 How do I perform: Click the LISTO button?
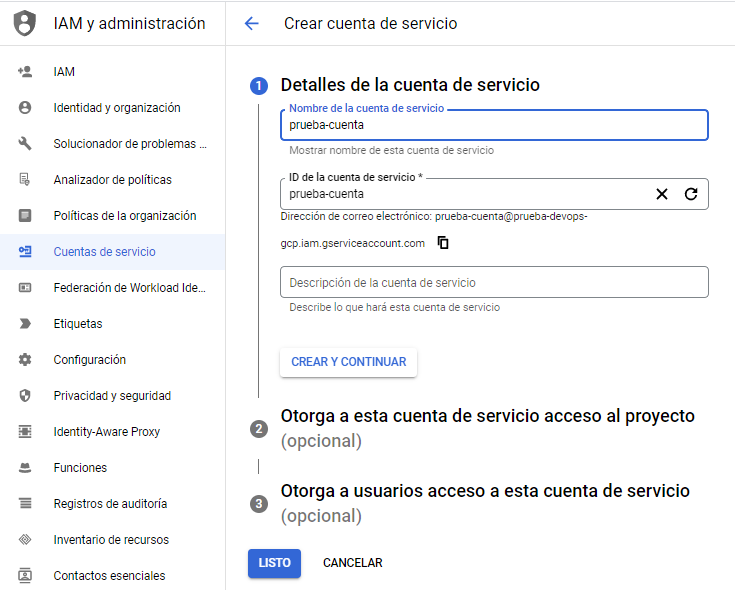click(x=274, y=563)
